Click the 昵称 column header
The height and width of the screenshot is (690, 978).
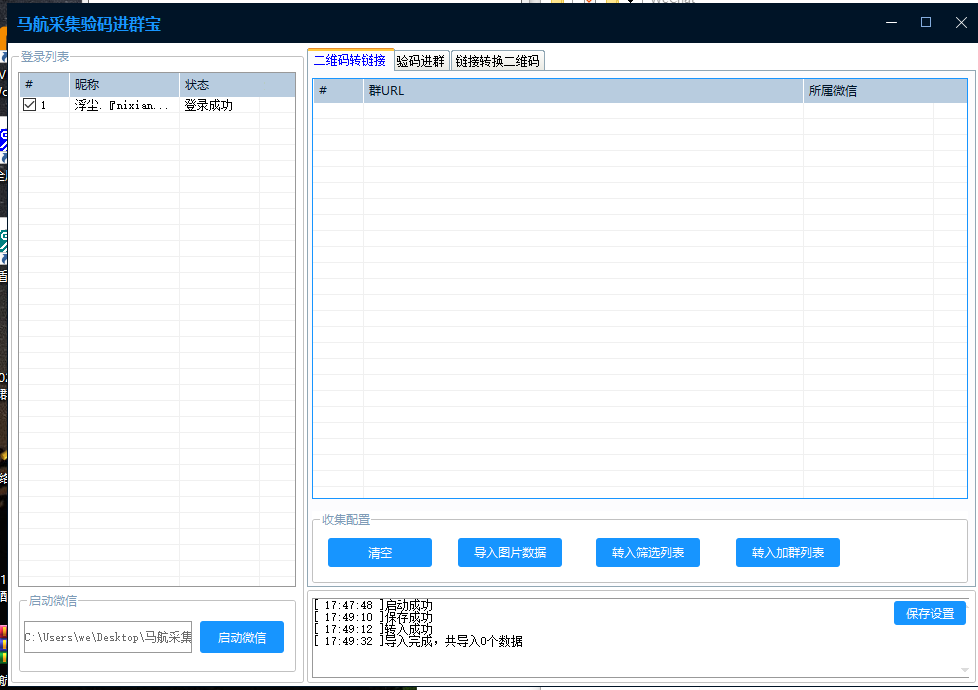pyautogui.click(x=123, y=85)
